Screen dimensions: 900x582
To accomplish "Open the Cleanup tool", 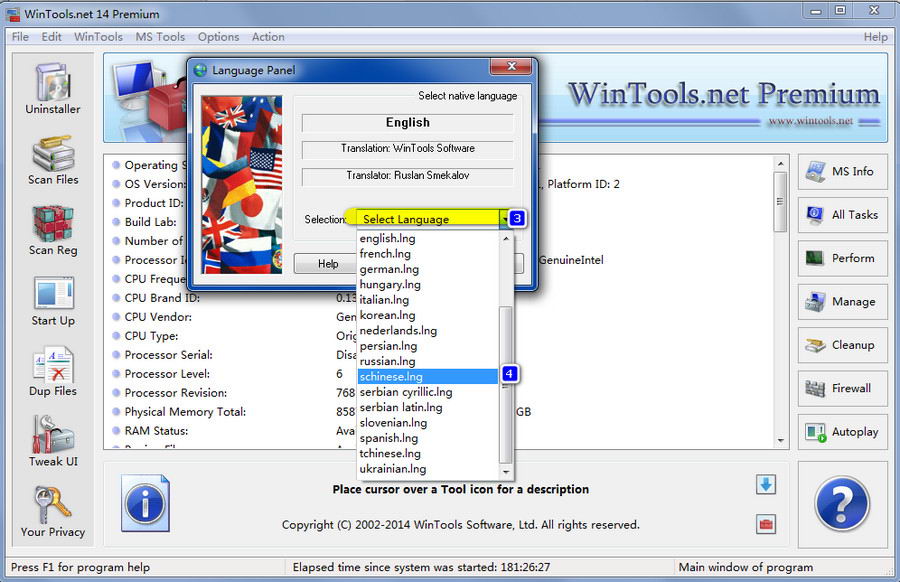I will (x=842, y=345).
